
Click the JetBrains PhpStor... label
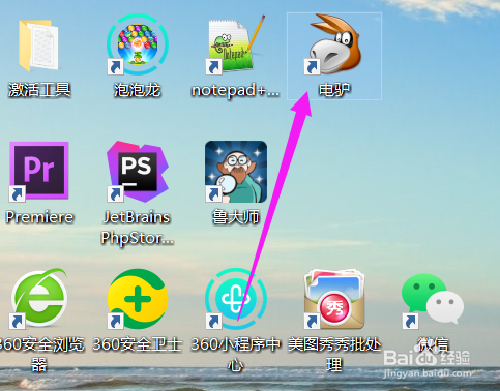137,228
